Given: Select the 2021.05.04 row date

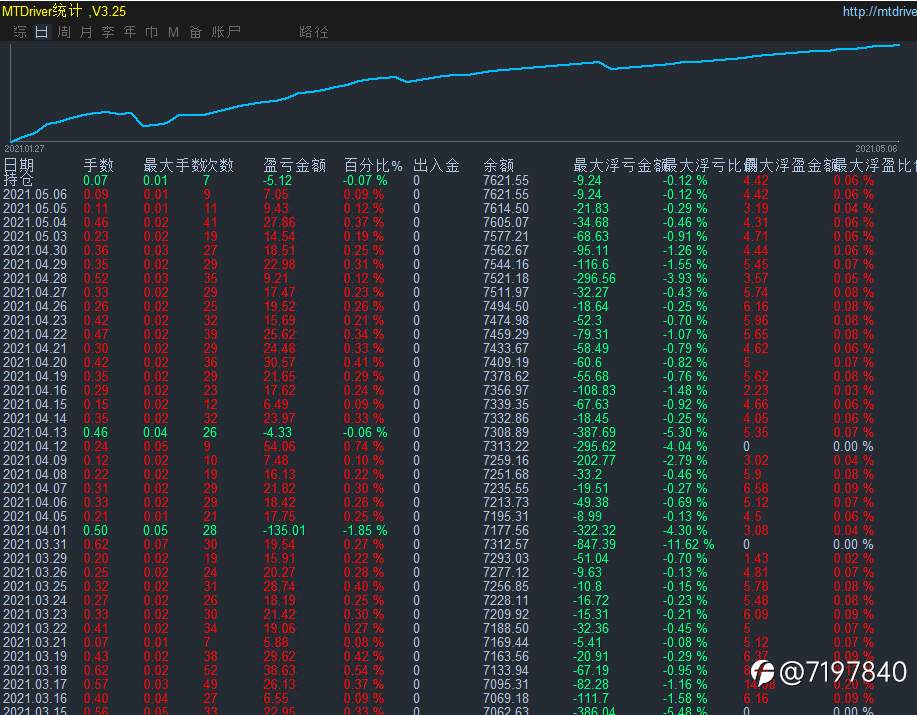Looking at the screenshot, I should (35, 222).
